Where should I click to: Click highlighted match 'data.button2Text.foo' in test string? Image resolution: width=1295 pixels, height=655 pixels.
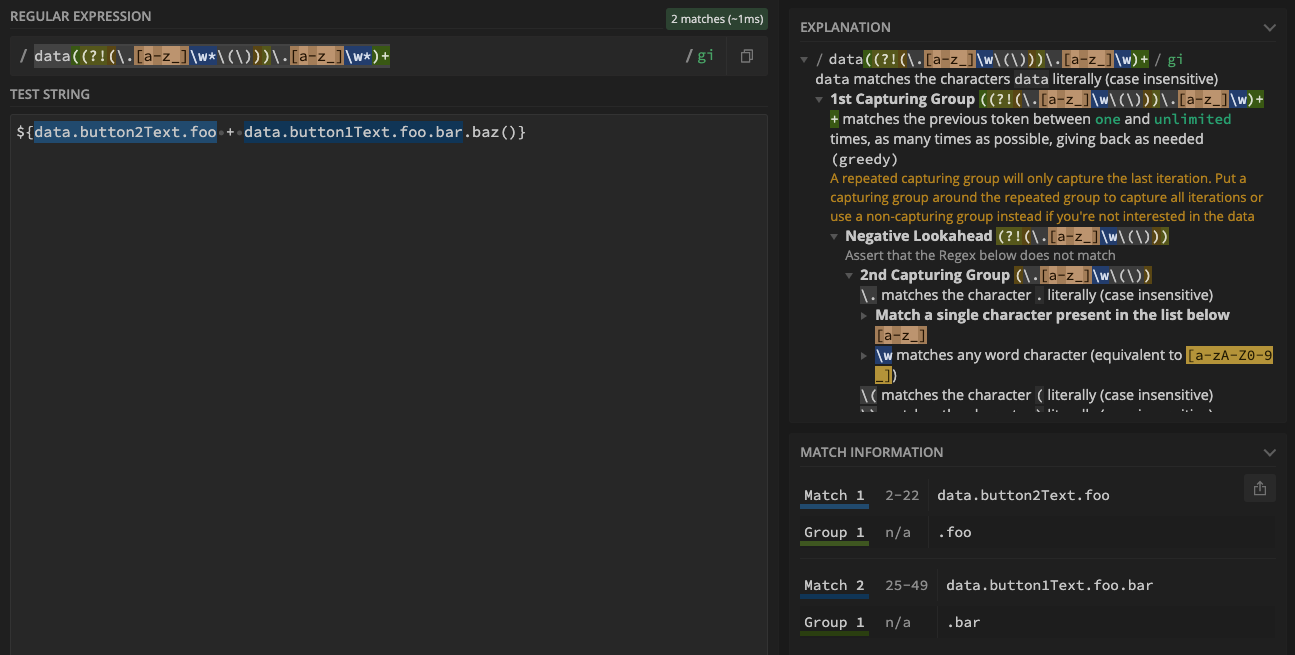125,132
